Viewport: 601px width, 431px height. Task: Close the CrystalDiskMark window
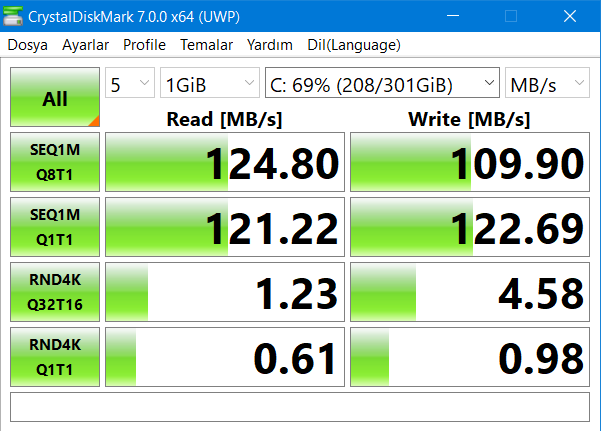pos(570,16)
